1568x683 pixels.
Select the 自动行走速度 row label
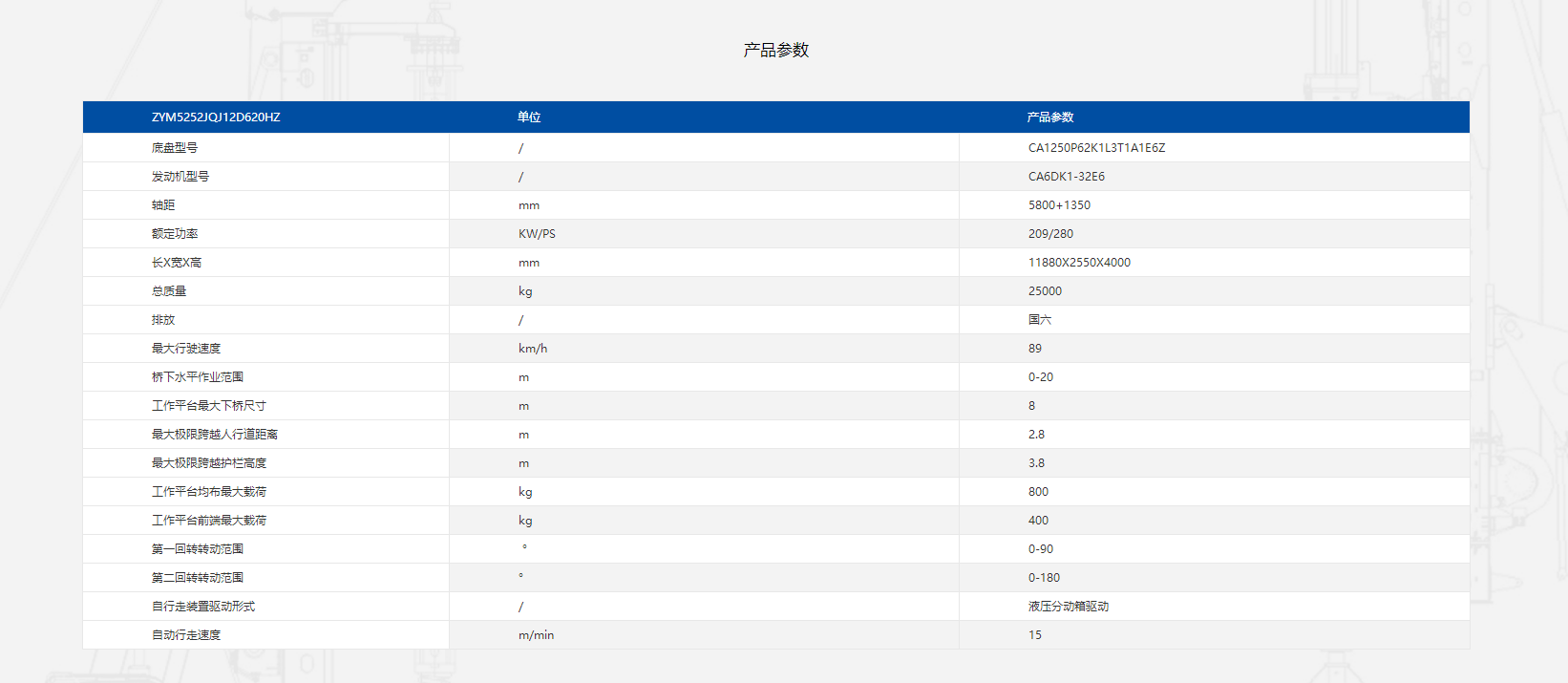186,635
